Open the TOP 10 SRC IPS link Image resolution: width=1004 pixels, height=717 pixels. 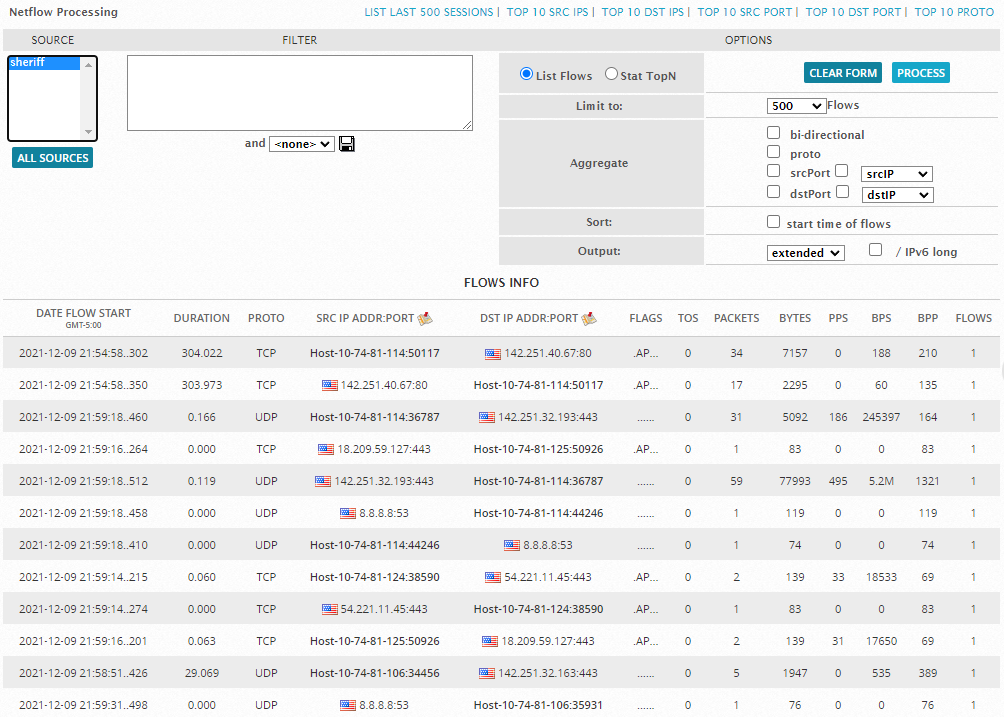click(547, 12)
